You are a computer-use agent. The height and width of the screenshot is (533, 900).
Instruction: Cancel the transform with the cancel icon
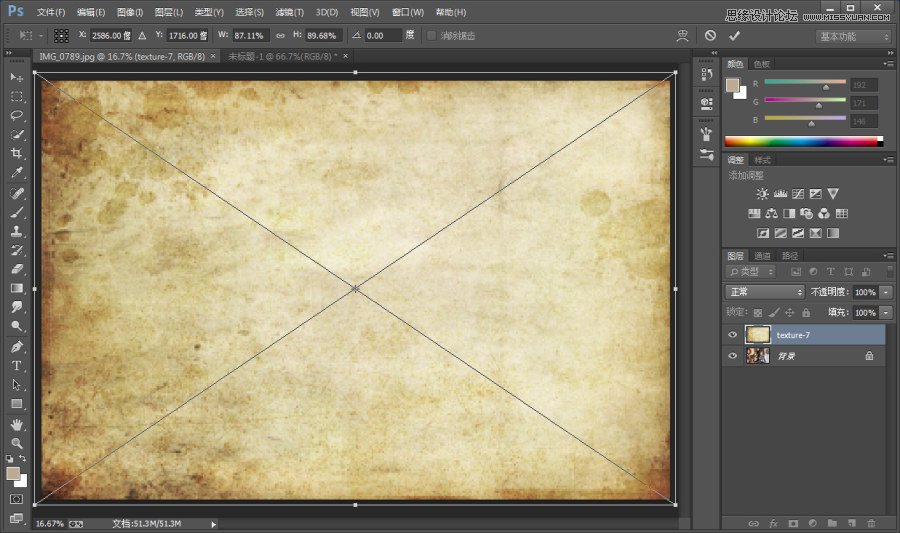click(711, 36)
